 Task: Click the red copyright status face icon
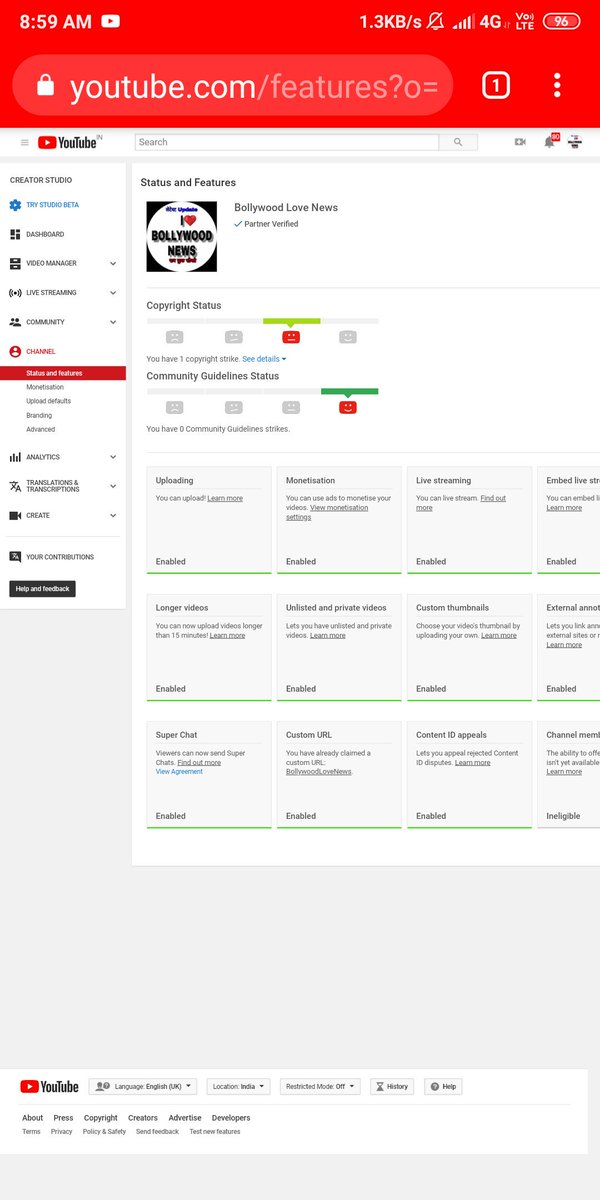pos(291,337)
